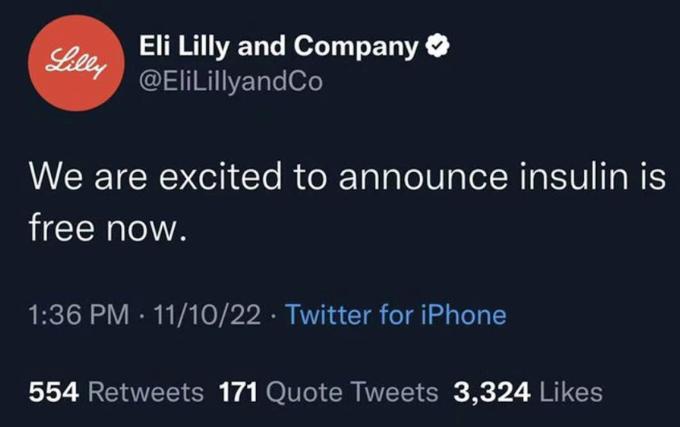680x427 pixels.
Task: View the 171 quote tweets number
Action: [x=238, y=392]
